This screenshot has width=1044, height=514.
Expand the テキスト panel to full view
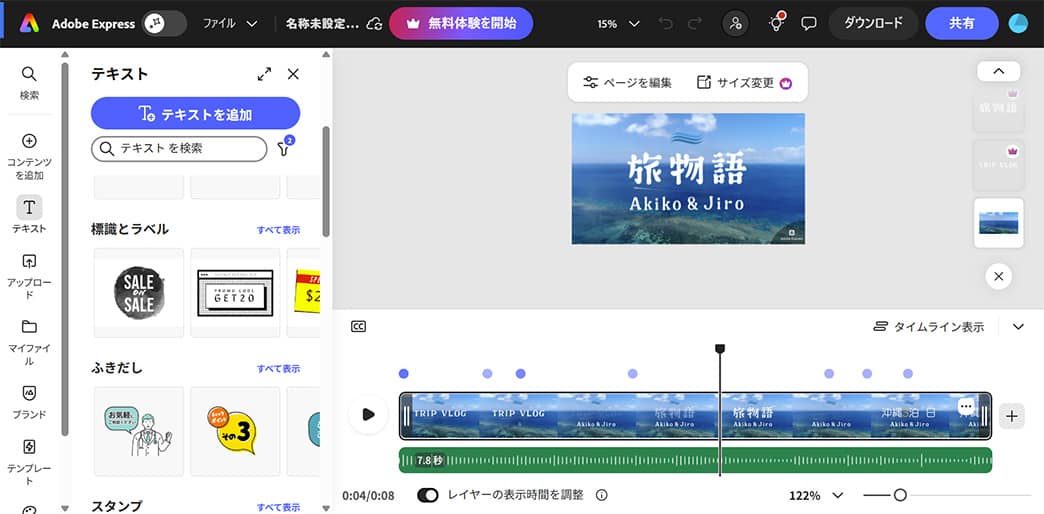point(264,74)
